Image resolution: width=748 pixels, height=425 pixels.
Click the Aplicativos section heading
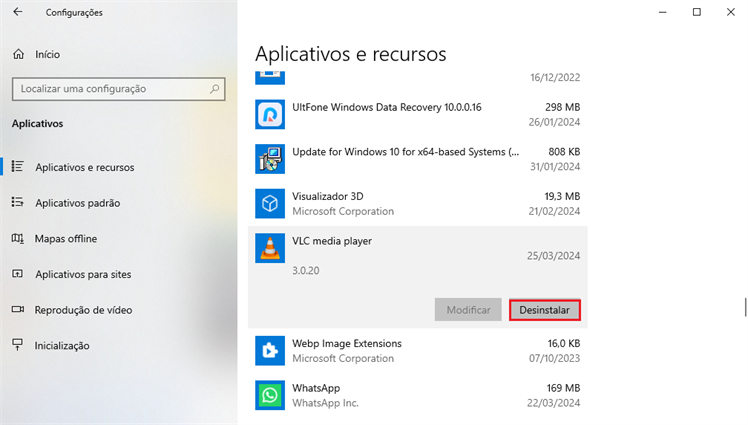[37, 124]
